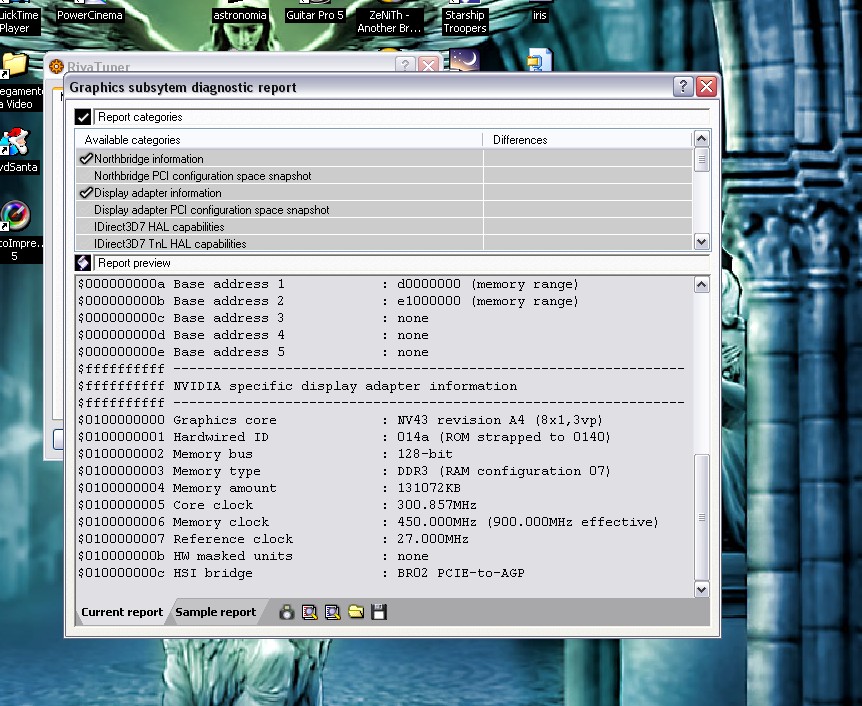Image resolution: width=862 pixels, height=706 pixels.
Task: Click the Memory bus 128-bit line
Action: 265,454
